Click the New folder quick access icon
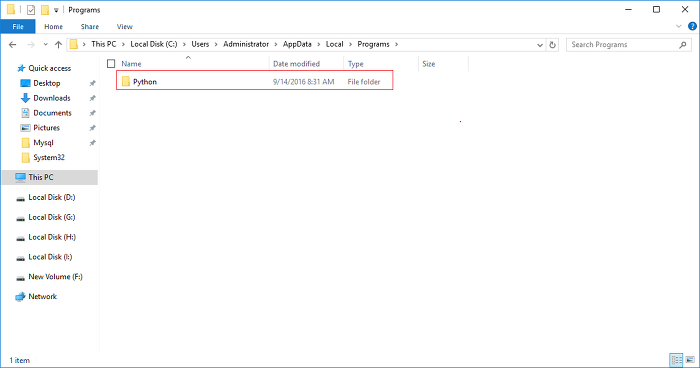 pos(45,10)
